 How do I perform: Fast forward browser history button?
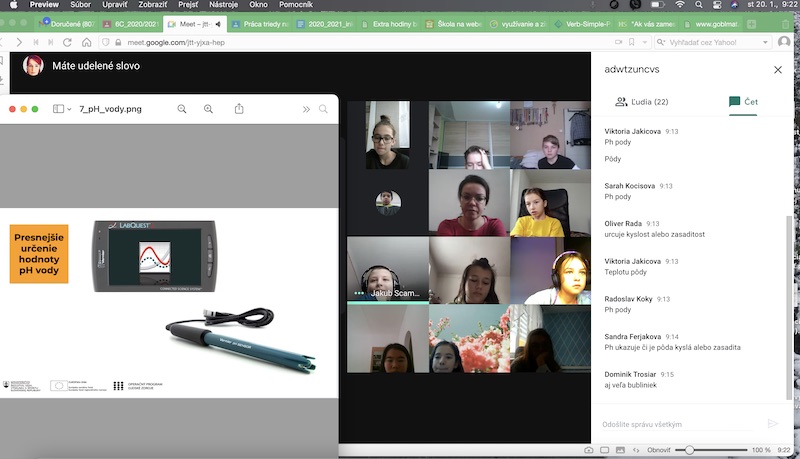click(x=51, y=42)
